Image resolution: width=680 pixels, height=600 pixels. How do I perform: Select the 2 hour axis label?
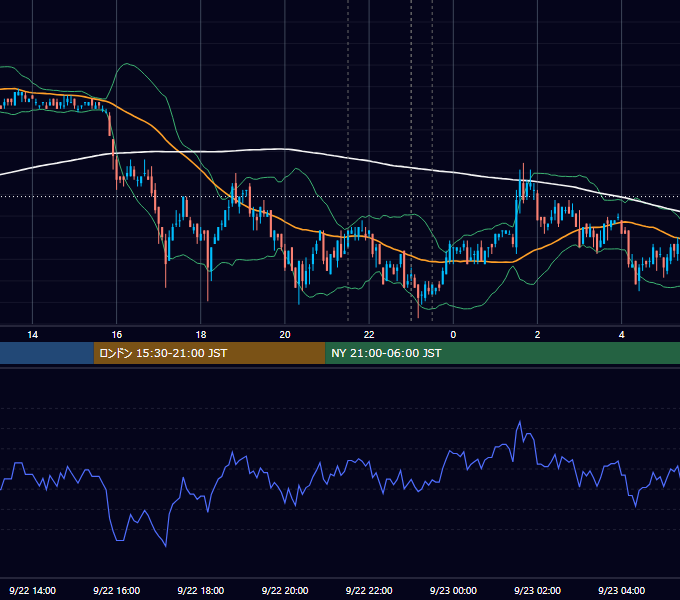537,335
